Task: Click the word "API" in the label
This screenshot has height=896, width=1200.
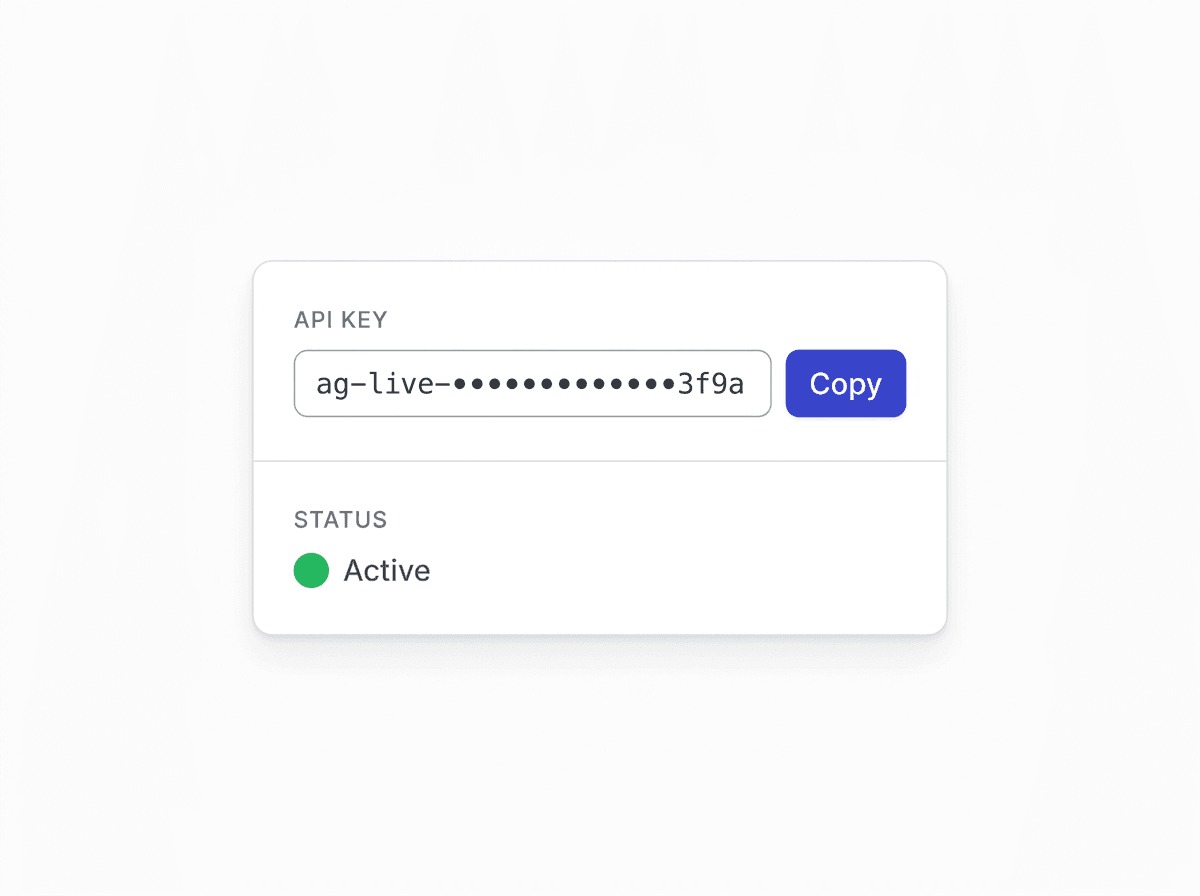Action: click(x=312, y=320)
